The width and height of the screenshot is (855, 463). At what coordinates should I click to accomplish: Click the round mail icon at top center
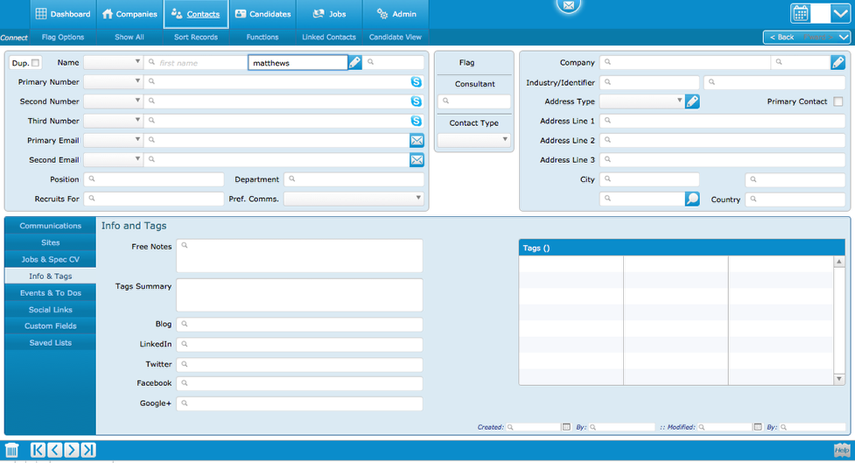568,6
